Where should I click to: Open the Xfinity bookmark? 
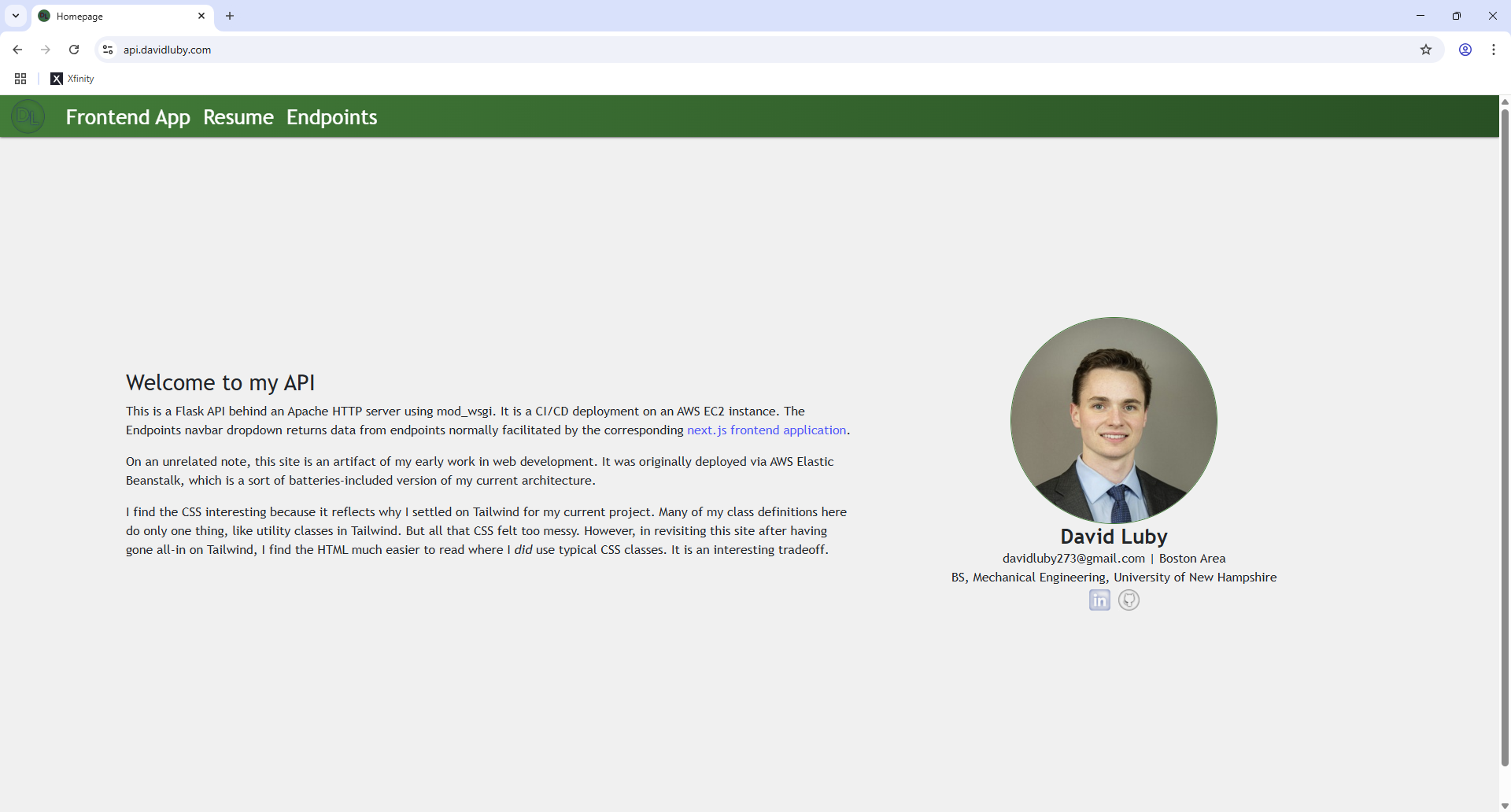(72, 79)
